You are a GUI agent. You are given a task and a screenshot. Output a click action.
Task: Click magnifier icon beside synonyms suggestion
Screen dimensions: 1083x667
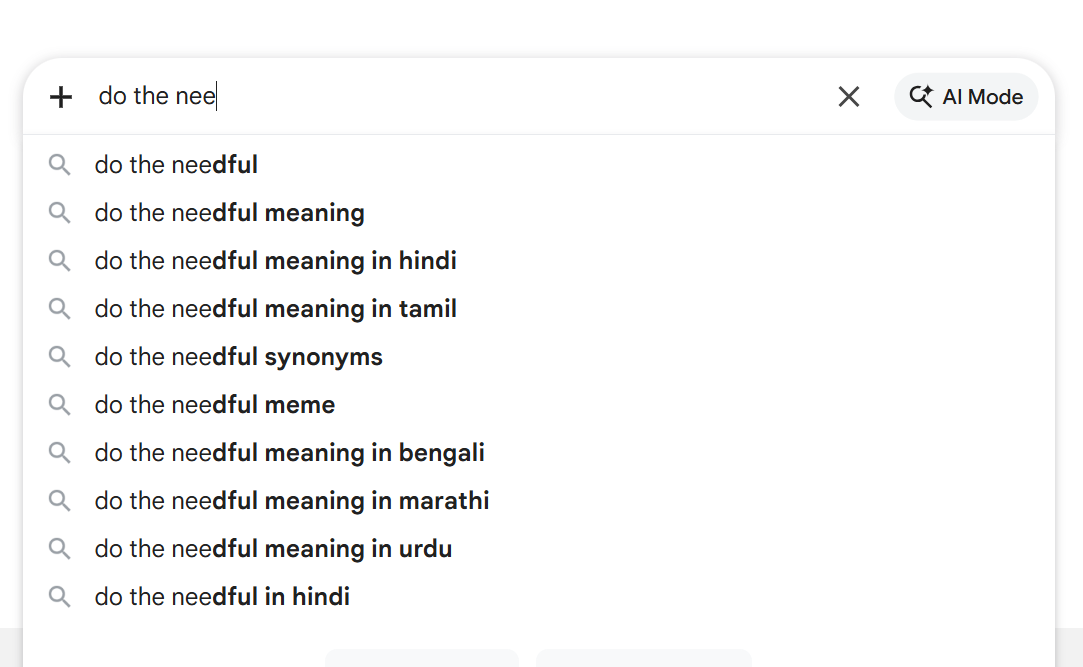coord(60,357)
